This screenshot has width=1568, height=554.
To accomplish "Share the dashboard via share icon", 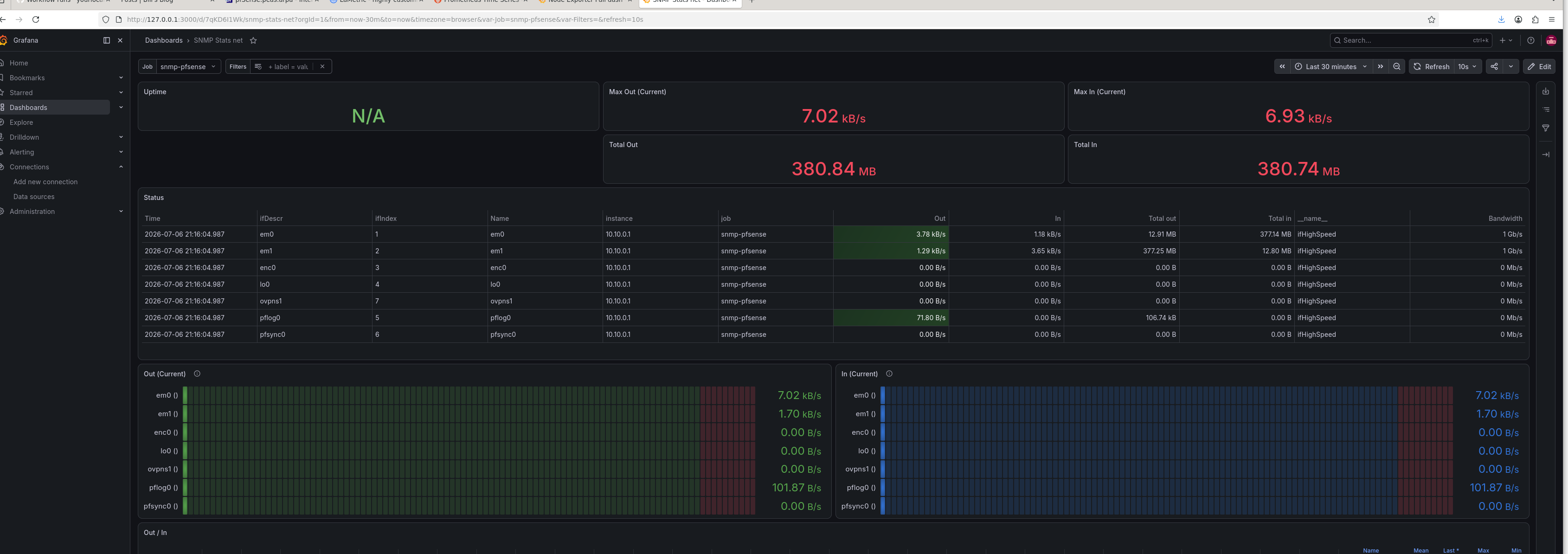I will (x=1494, y=66).
